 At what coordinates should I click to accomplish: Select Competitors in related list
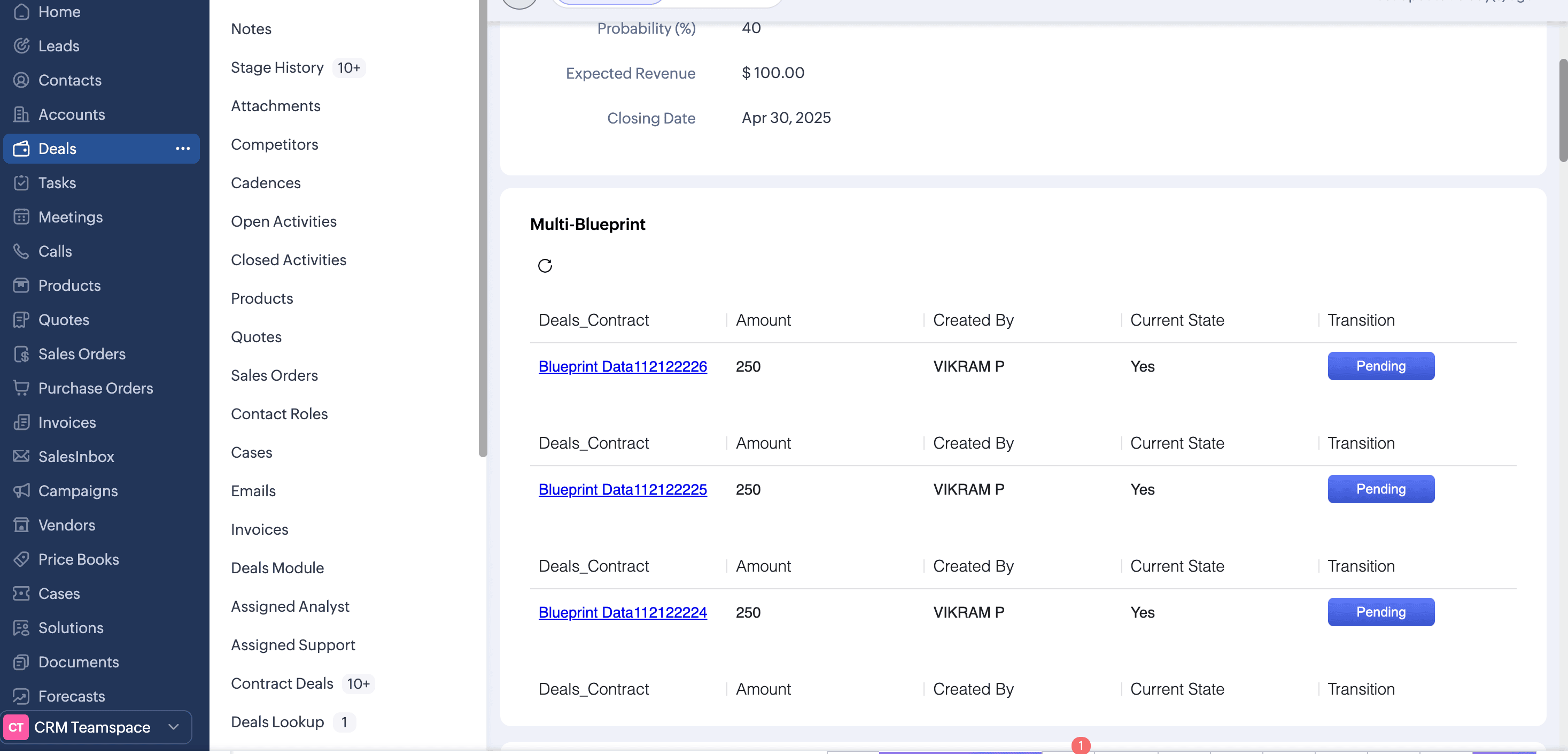tap(274, 144)
